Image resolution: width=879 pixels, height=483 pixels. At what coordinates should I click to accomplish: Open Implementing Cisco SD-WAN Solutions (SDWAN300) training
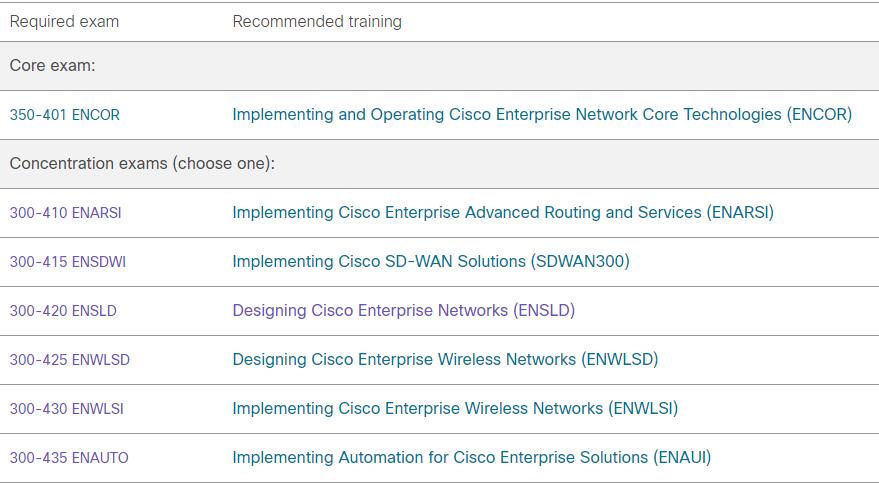[431, 261]
